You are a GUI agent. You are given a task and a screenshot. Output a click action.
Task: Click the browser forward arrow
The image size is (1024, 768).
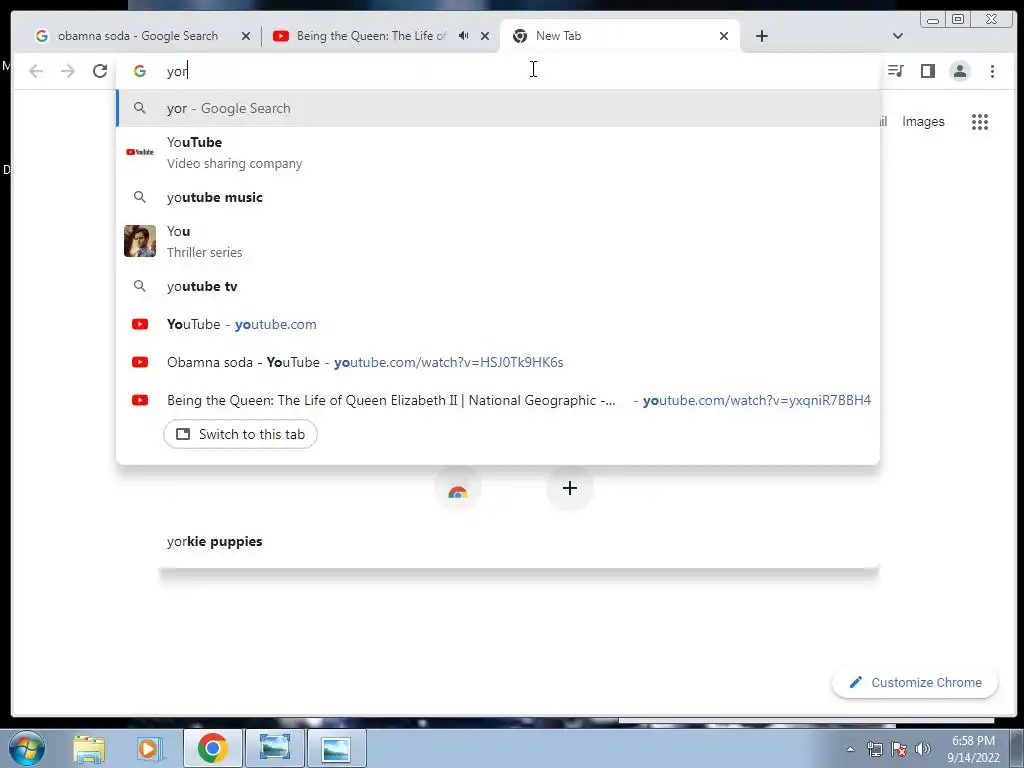point(68,71)
